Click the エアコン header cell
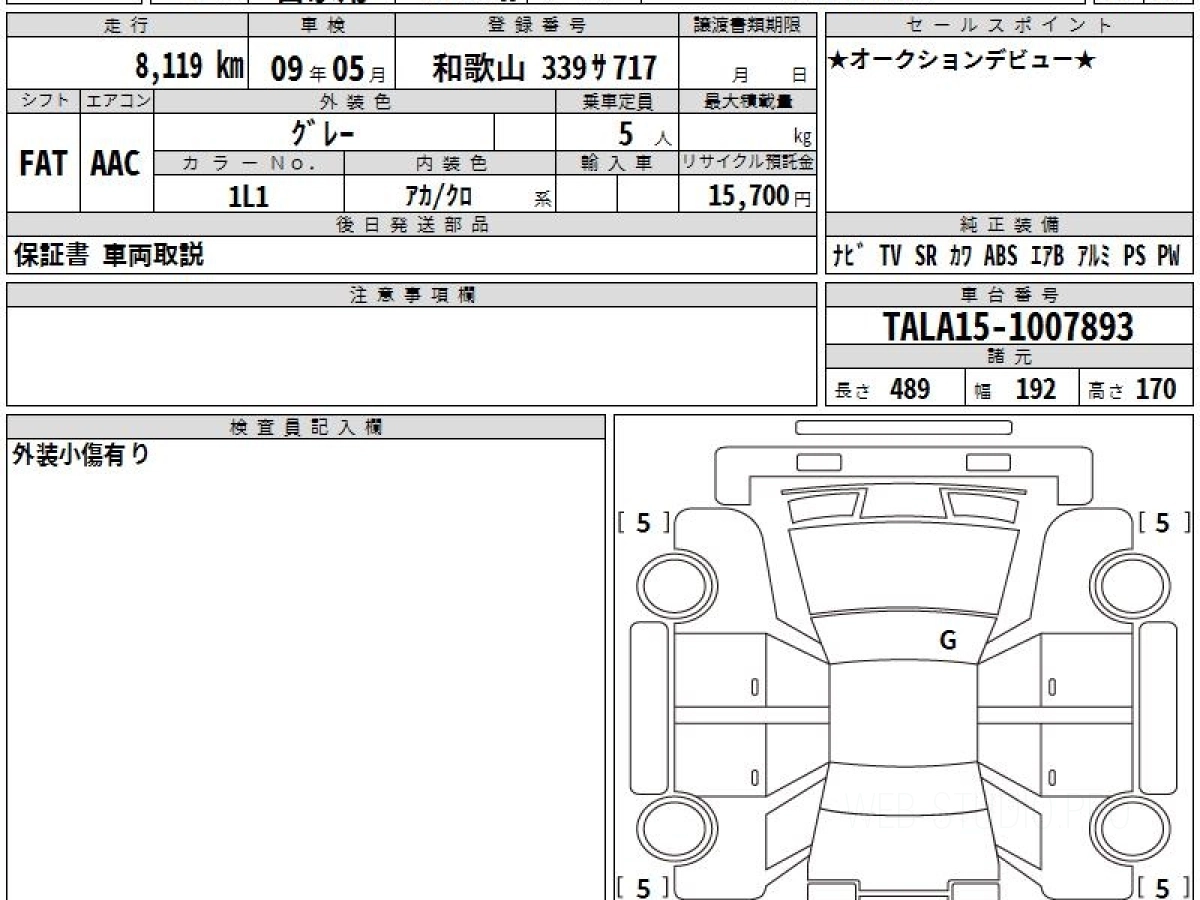The height and width of the screenshot is (900, 1200). tap(117, 101)
